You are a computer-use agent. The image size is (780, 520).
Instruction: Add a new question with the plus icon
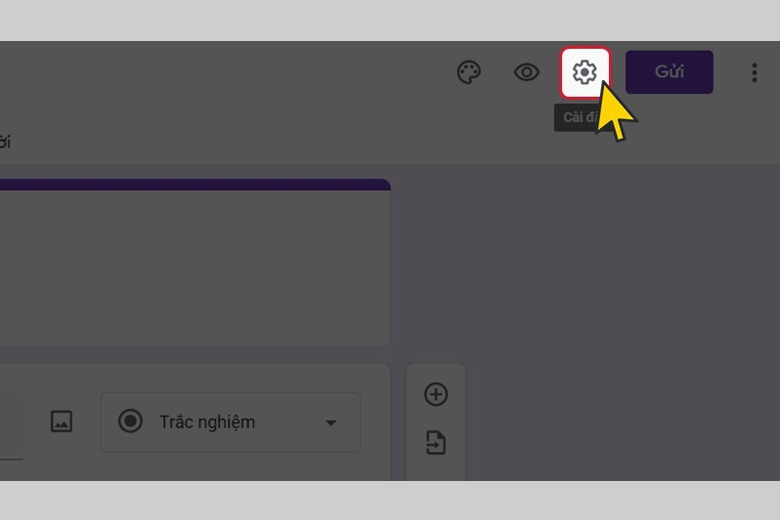tap(436, 395)
